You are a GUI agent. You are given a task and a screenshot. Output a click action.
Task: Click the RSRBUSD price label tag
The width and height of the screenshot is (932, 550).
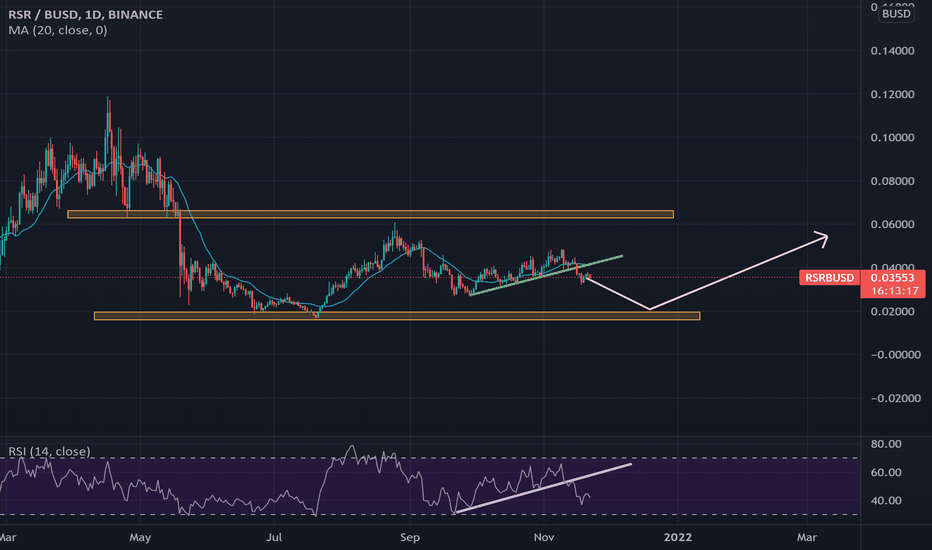829,278
